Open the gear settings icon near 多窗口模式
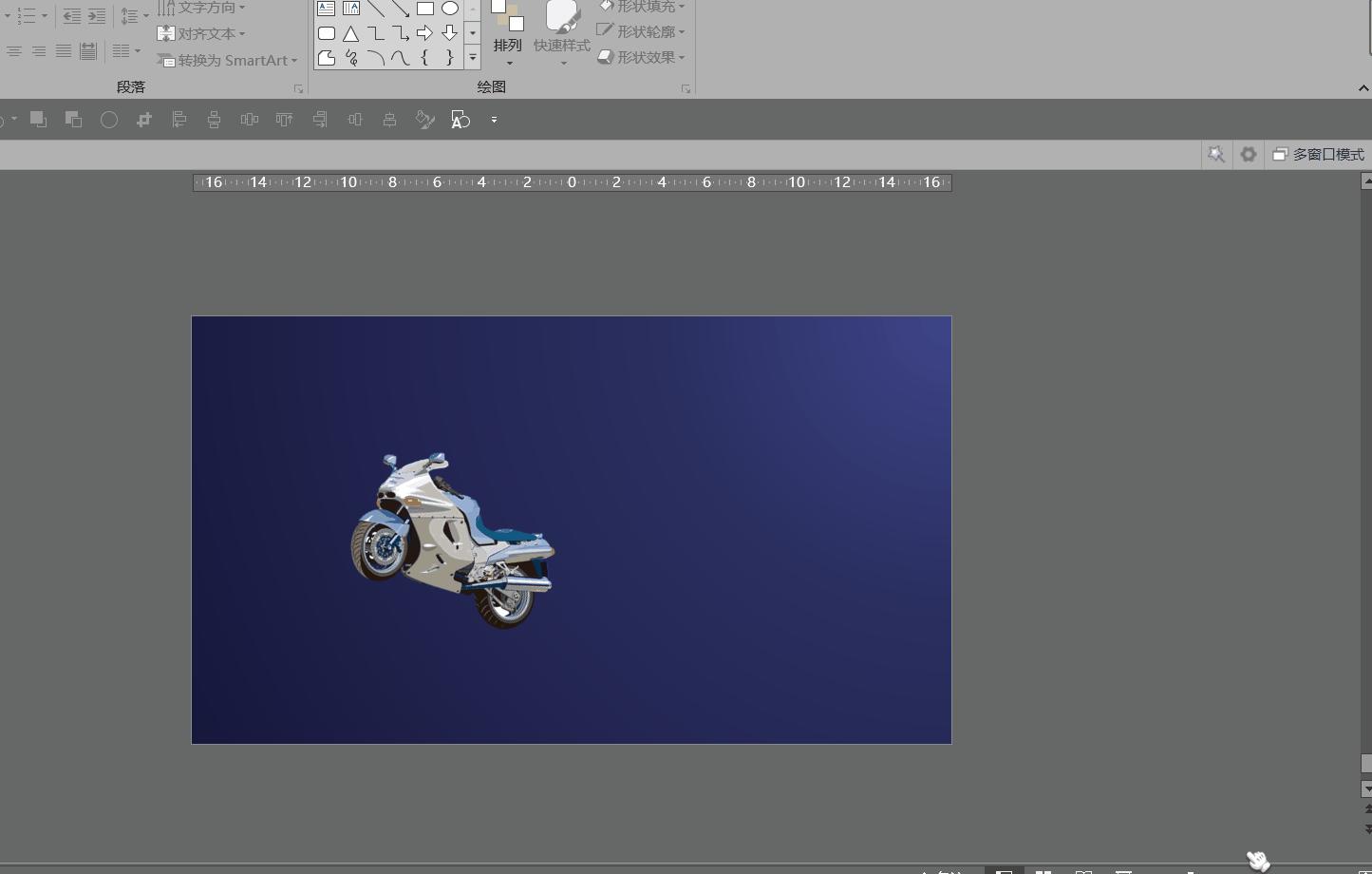The image size is (1372, 874). [1249, 154]
